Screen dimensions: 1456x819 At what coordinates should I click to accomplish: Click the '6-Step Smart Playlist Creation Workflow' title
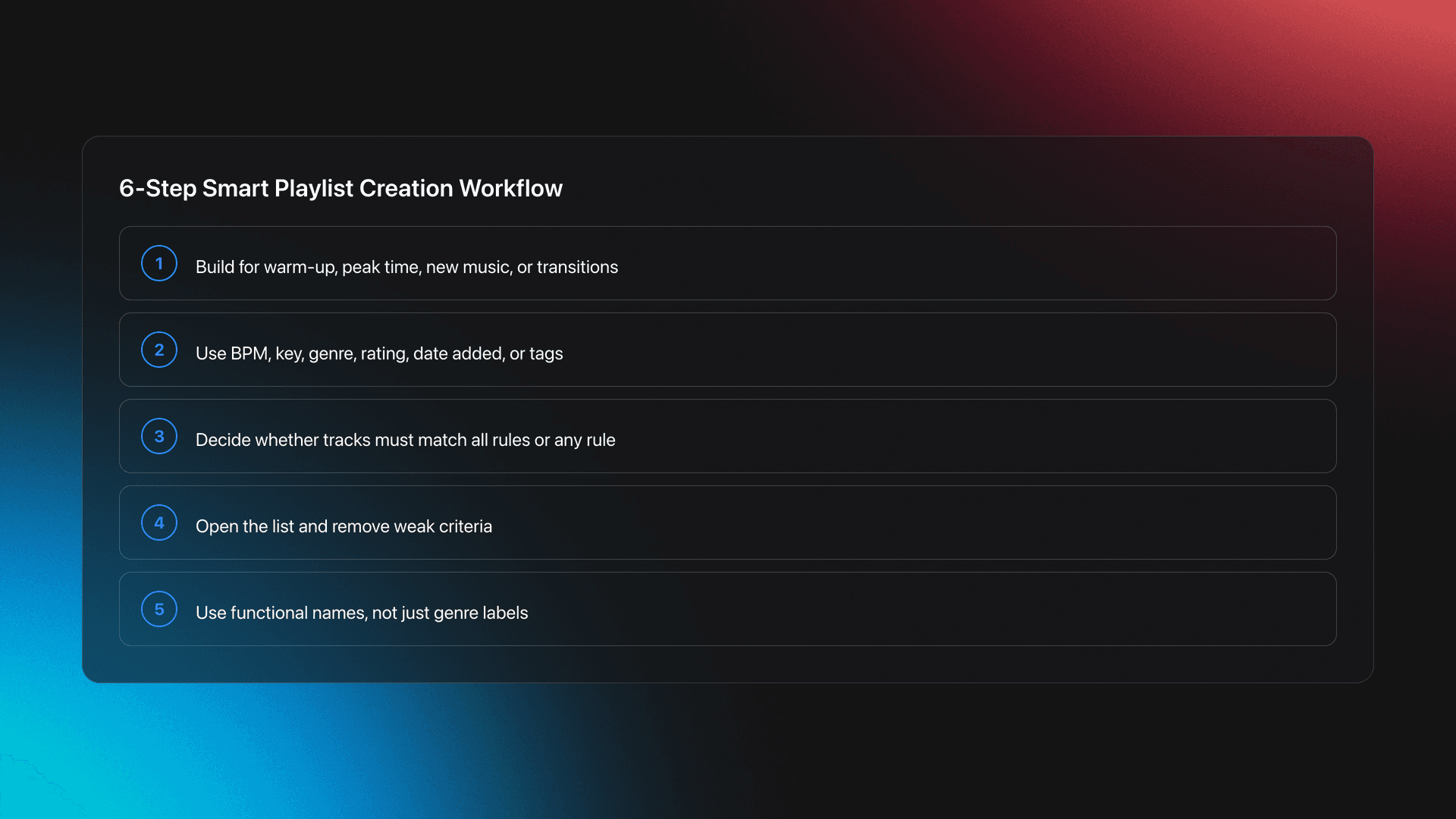click(x=340, y=188)
